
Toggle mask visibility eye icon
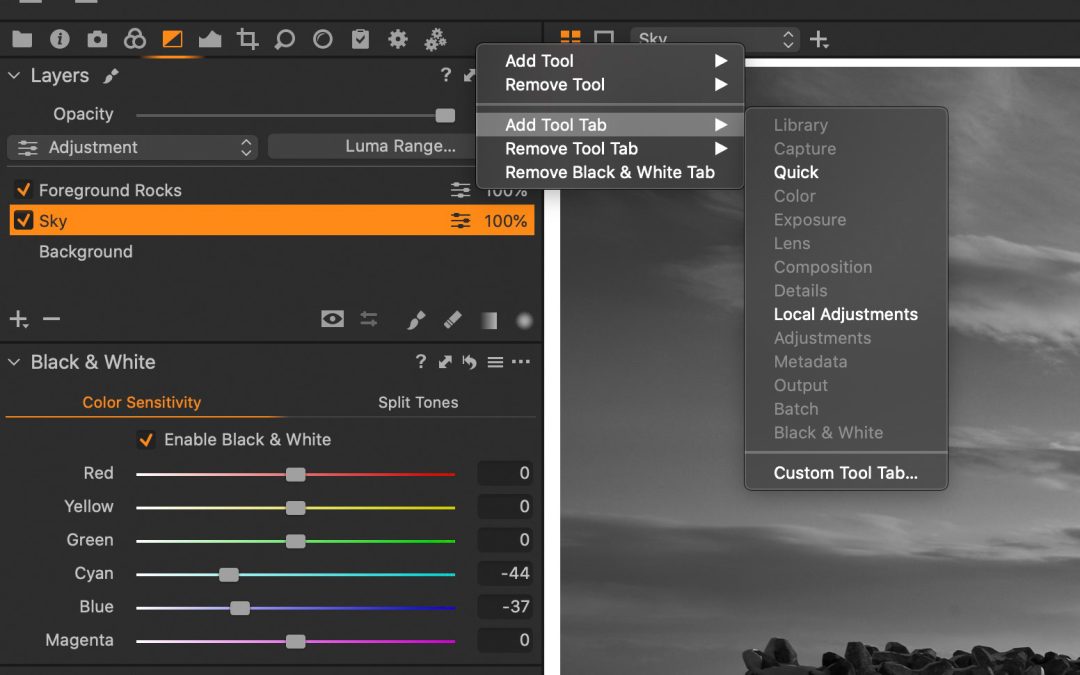coord(332,319)
